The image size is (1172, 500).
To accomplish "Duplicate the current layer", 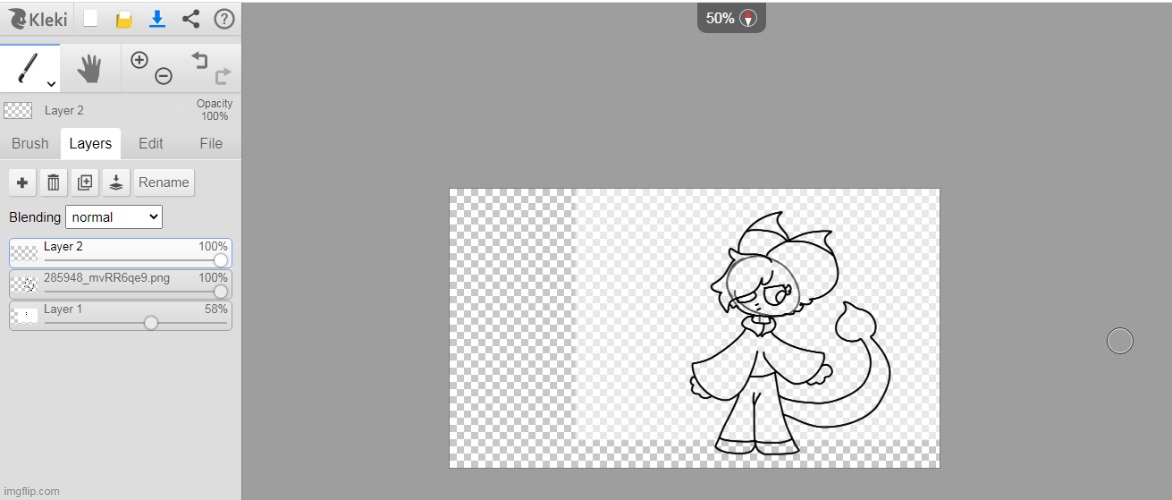I will click(x=84, y=182).
